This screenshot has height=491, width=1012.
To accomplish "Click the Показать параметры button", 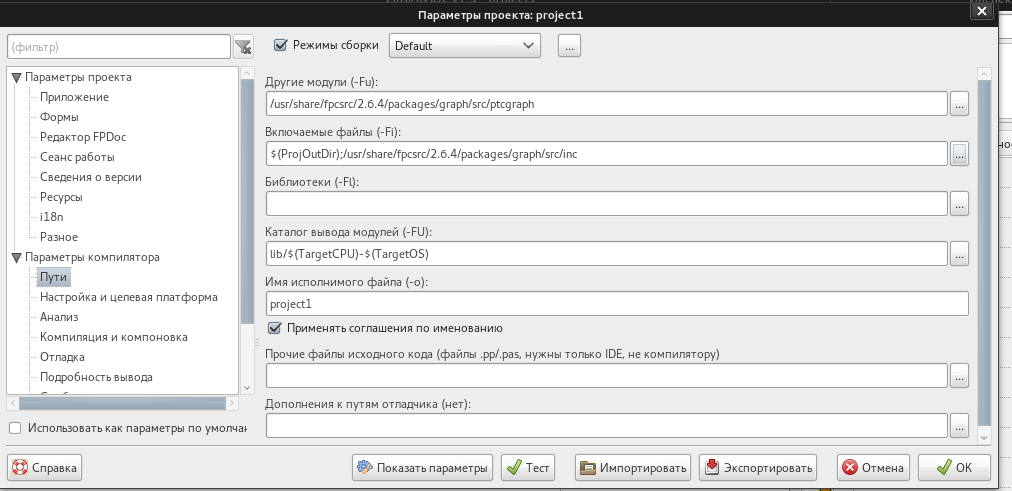I will coord(423,467).
